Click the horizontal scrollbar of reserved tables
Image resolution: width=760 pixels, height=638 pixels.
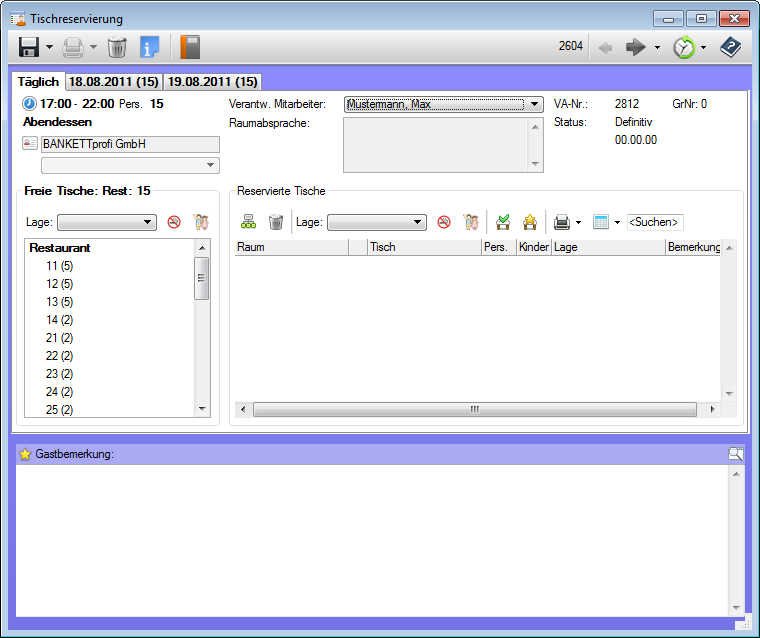(474, 409)
